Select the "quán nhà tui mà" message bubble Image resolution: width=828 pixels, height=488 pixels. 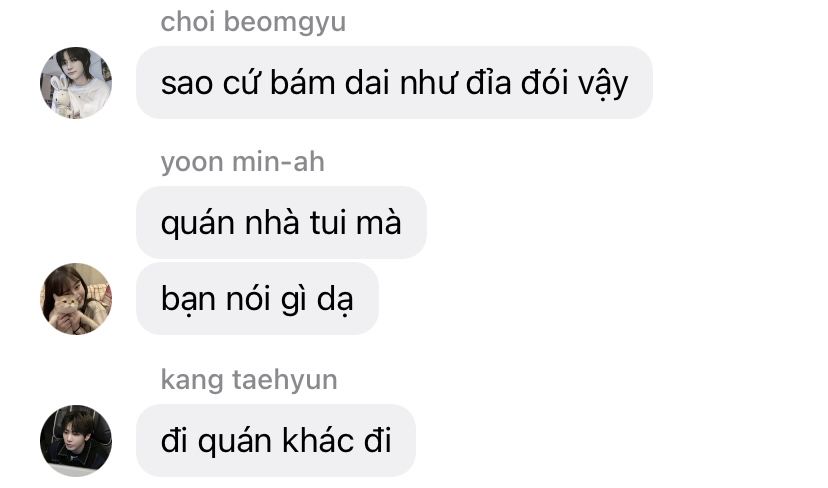point(281,222)
